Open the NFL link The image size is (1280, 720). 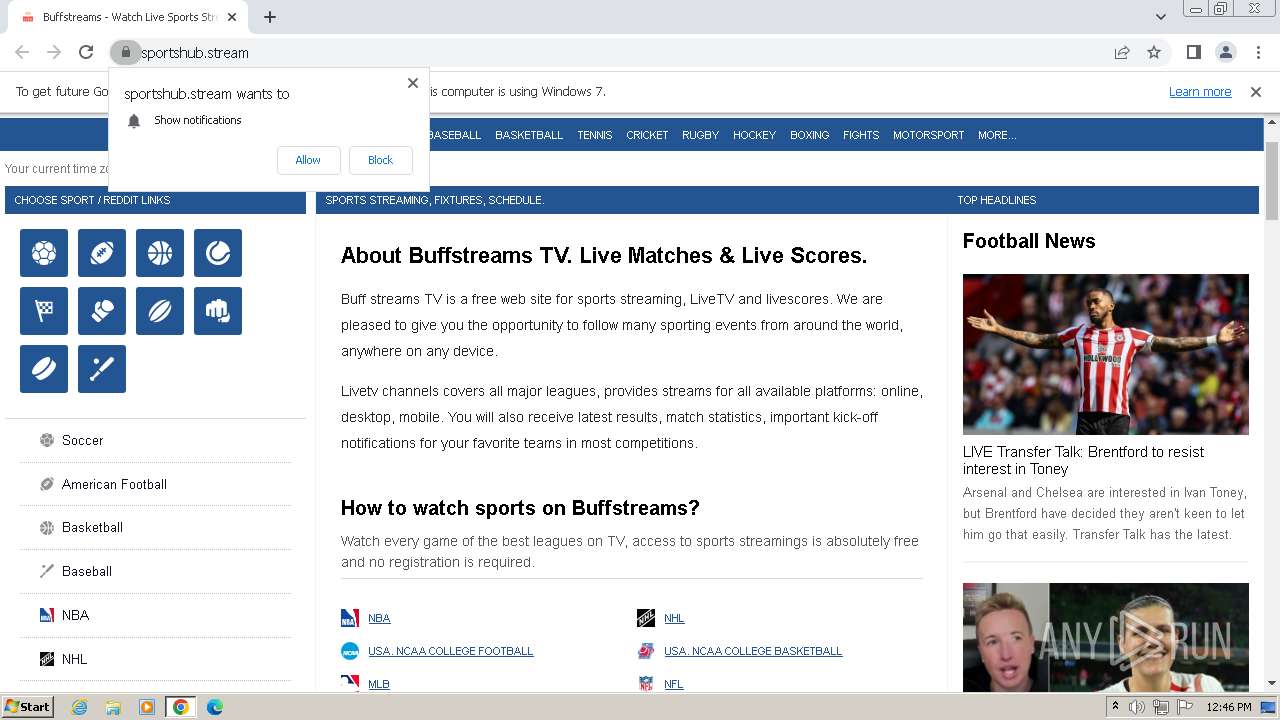[x=674, y=684]
